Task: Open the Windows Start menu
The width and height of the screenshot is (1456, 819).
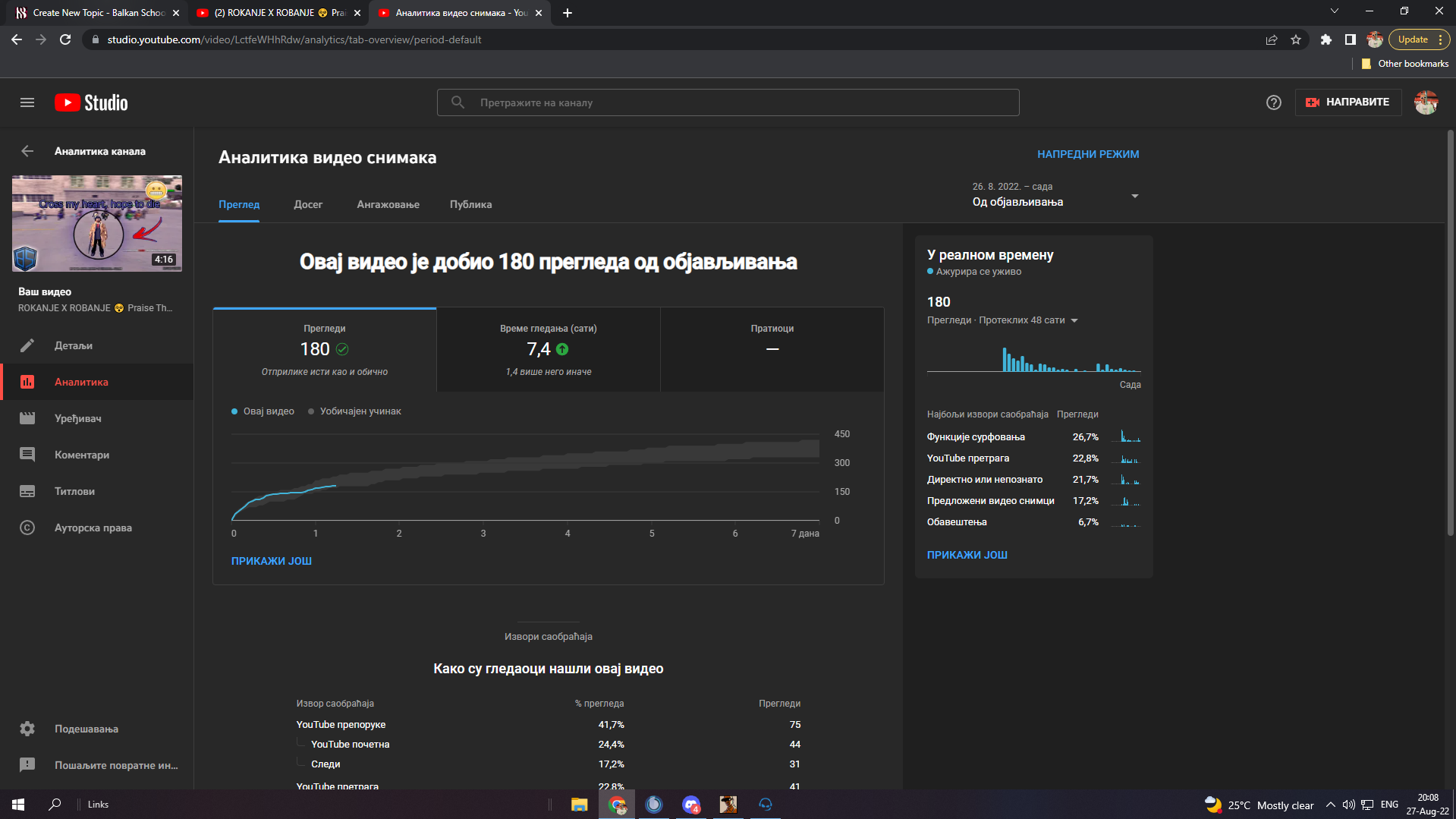Action: 18,805
